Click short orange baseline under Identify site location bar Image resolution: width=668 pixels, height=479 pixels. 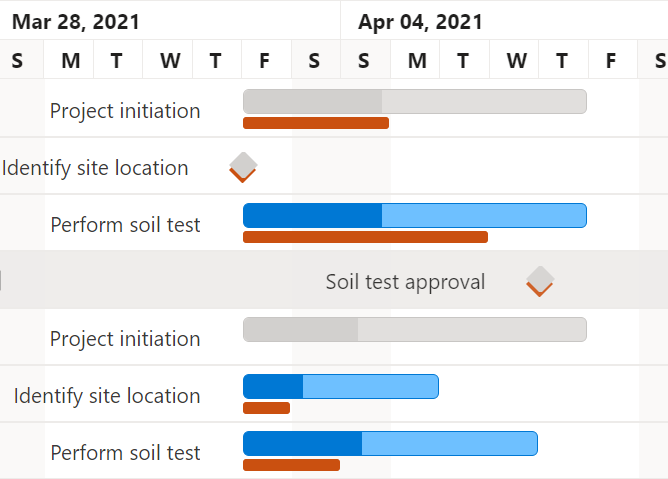coord(266,408)
